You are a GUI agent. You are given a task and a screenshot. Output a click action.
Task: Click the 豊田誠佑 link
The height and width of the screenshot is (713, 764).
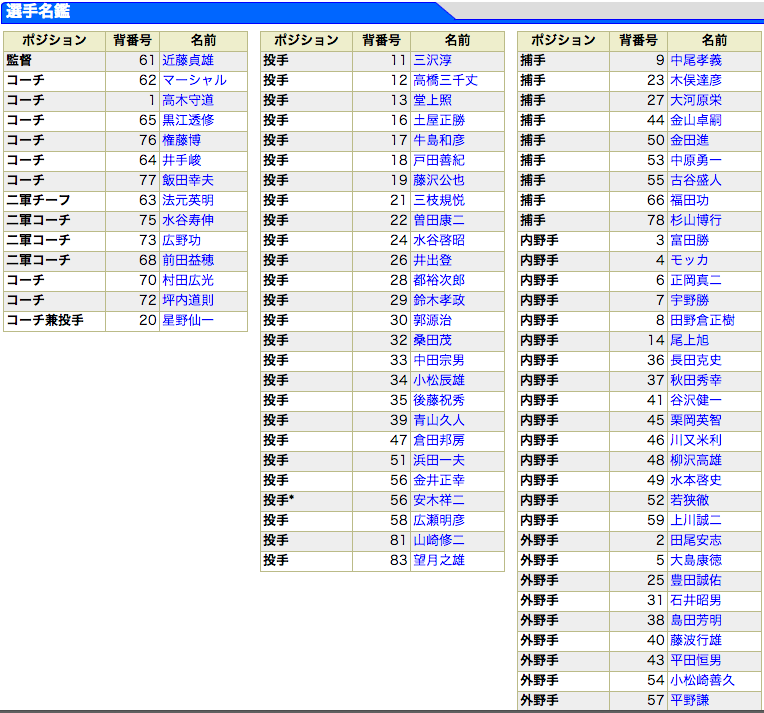pos(696,580)
